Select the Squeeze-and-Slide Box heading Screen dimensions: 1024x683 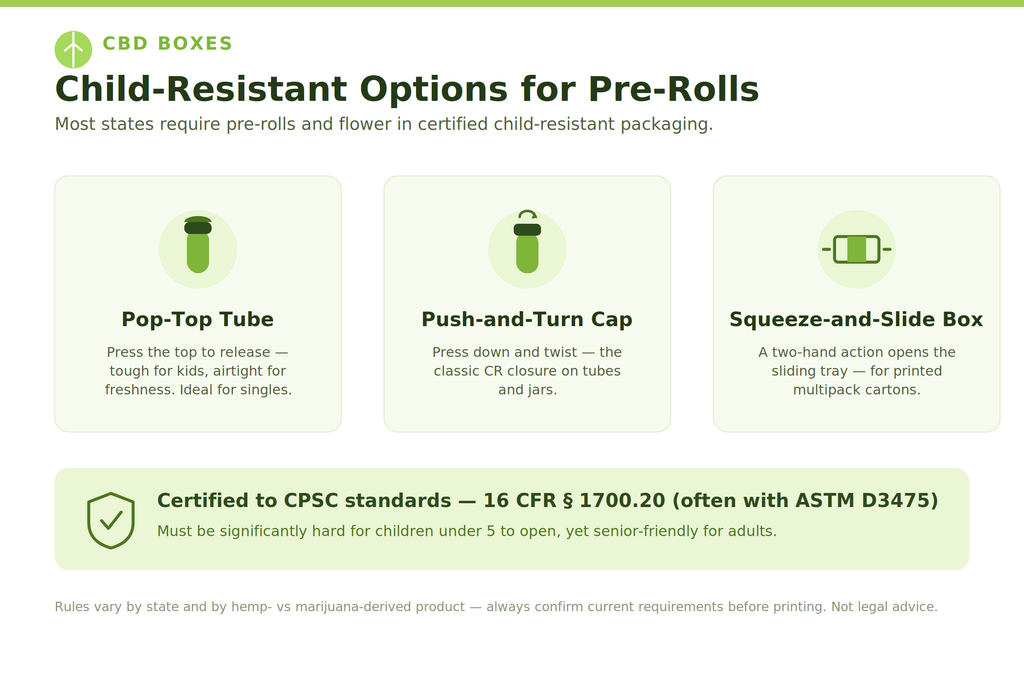tap(856, 319)
